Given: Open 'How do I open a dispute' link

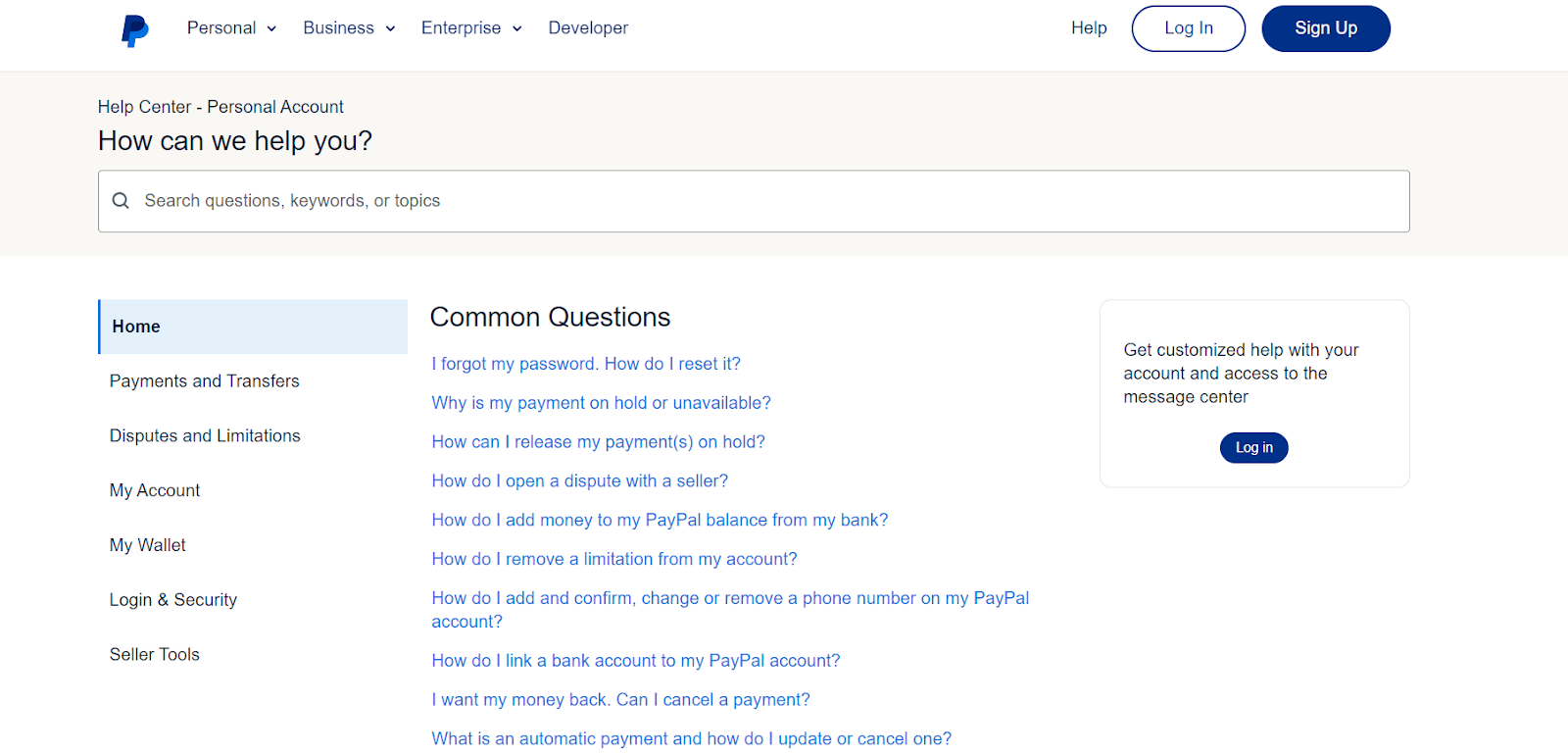Looking at the screenshot, I should click(x=580, y=481).
